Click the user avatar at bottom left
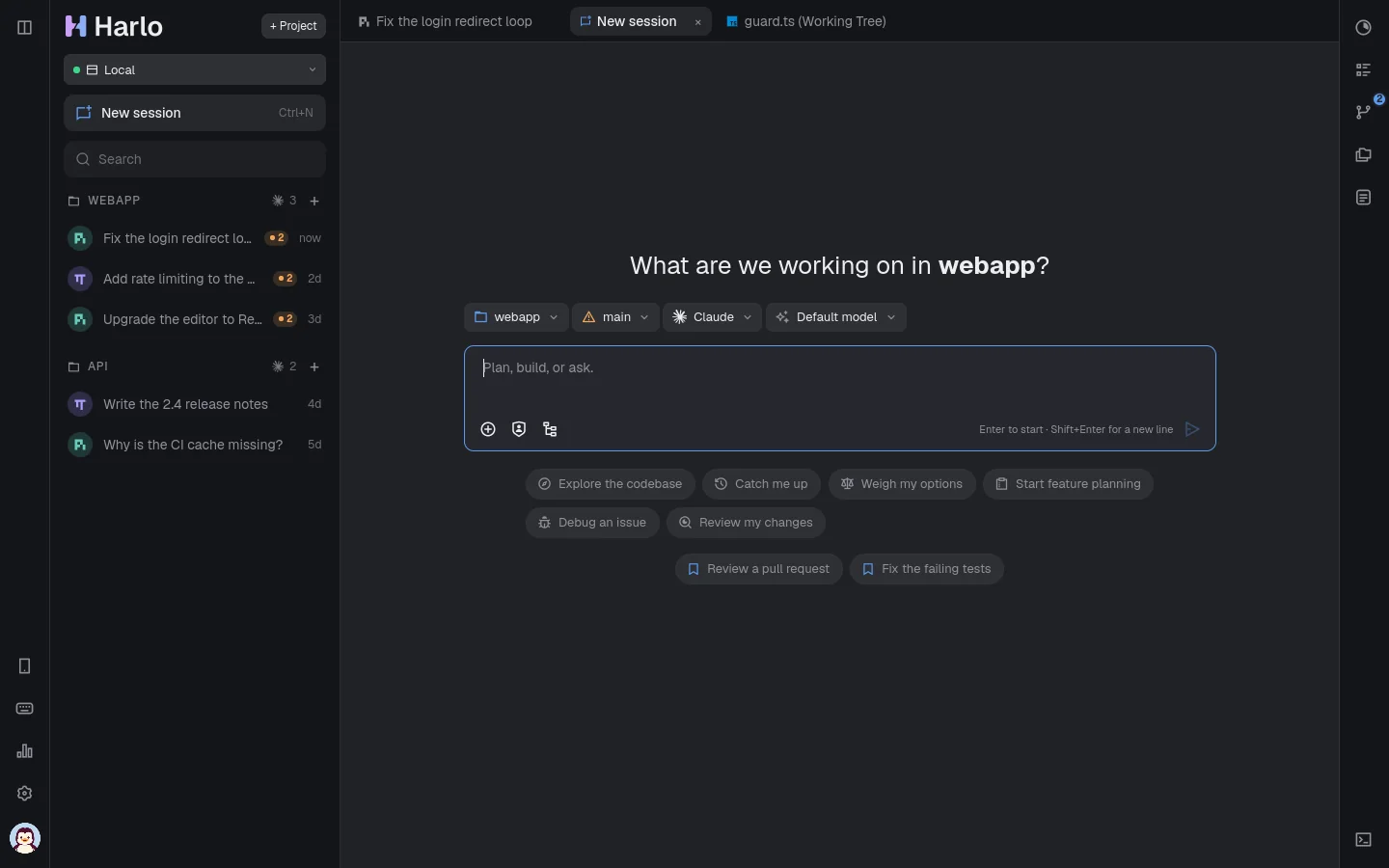The height and width of the screenshot is (868, 1389). pyautogui.click(x=25, y=838)
